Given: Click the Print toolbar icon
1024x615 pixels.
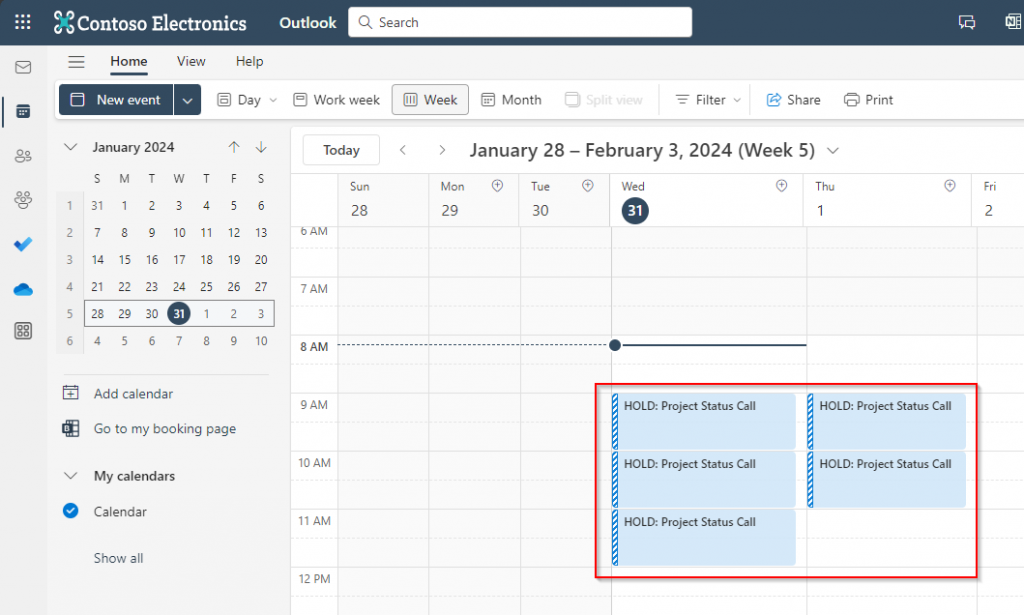Looking at the screenshot, I should [x=868, y=100].
